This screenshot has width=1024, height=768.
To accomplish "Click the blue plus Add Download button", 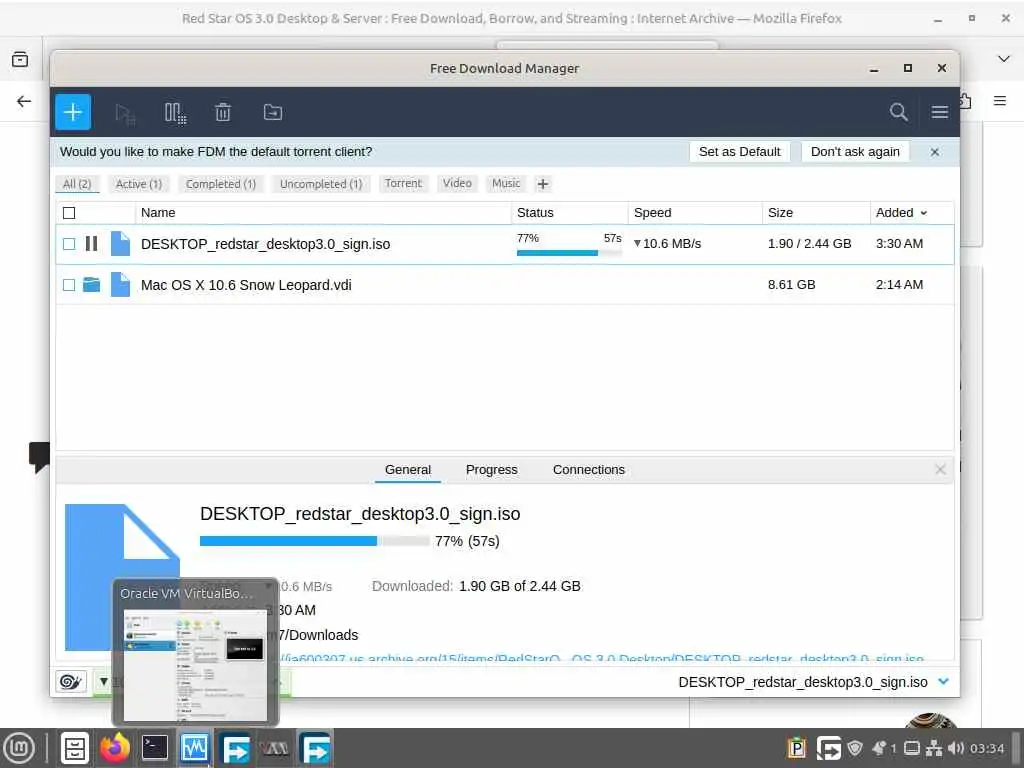I will coord(72,112).
